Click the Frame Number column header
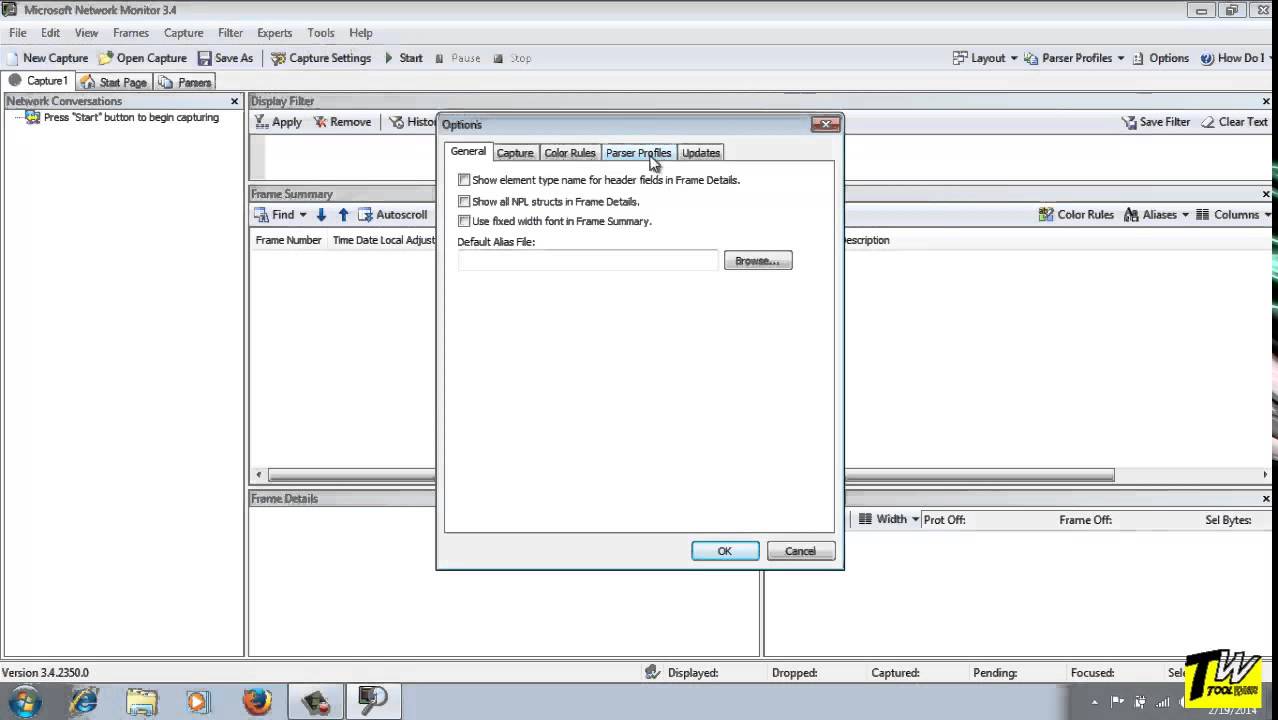 click(x=288, y=240)
